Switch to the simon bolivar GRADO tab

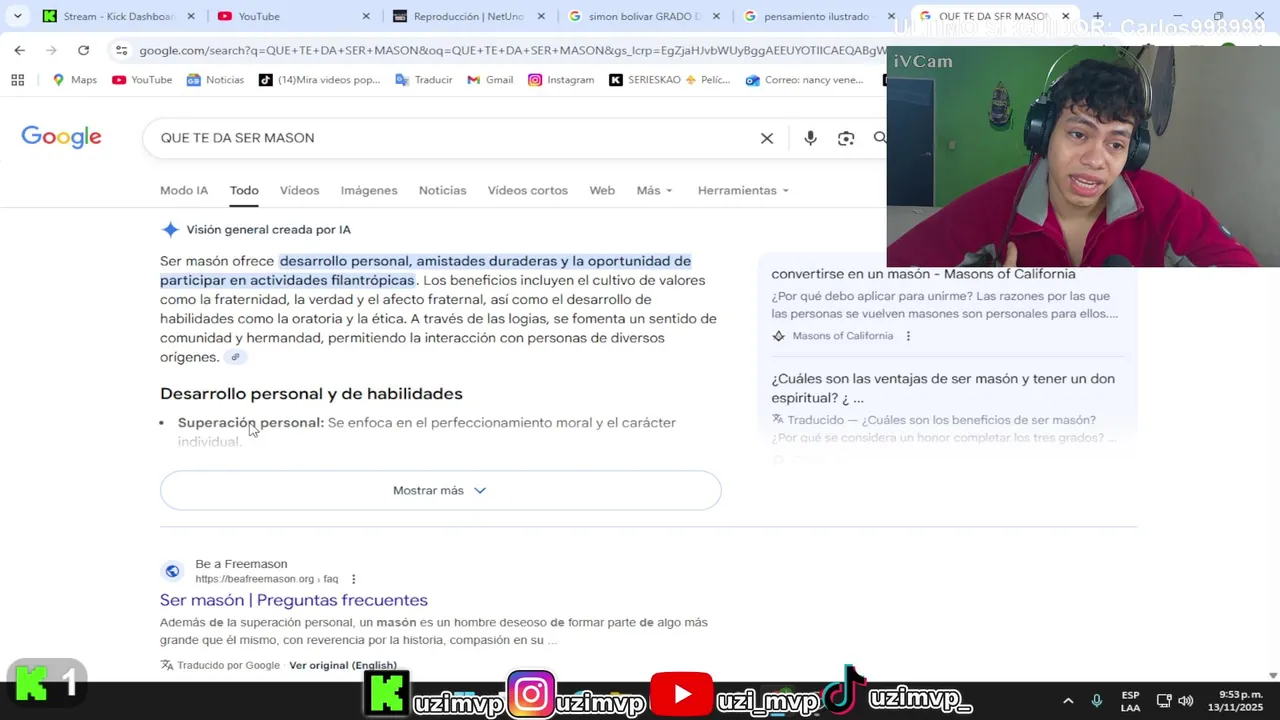[x=642, y=16]
